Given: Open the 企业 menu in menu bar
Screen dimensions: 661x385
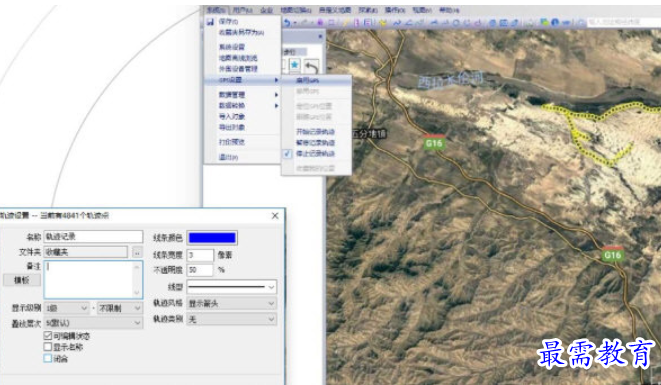Looking at the screenshot, I should point(266,10).
